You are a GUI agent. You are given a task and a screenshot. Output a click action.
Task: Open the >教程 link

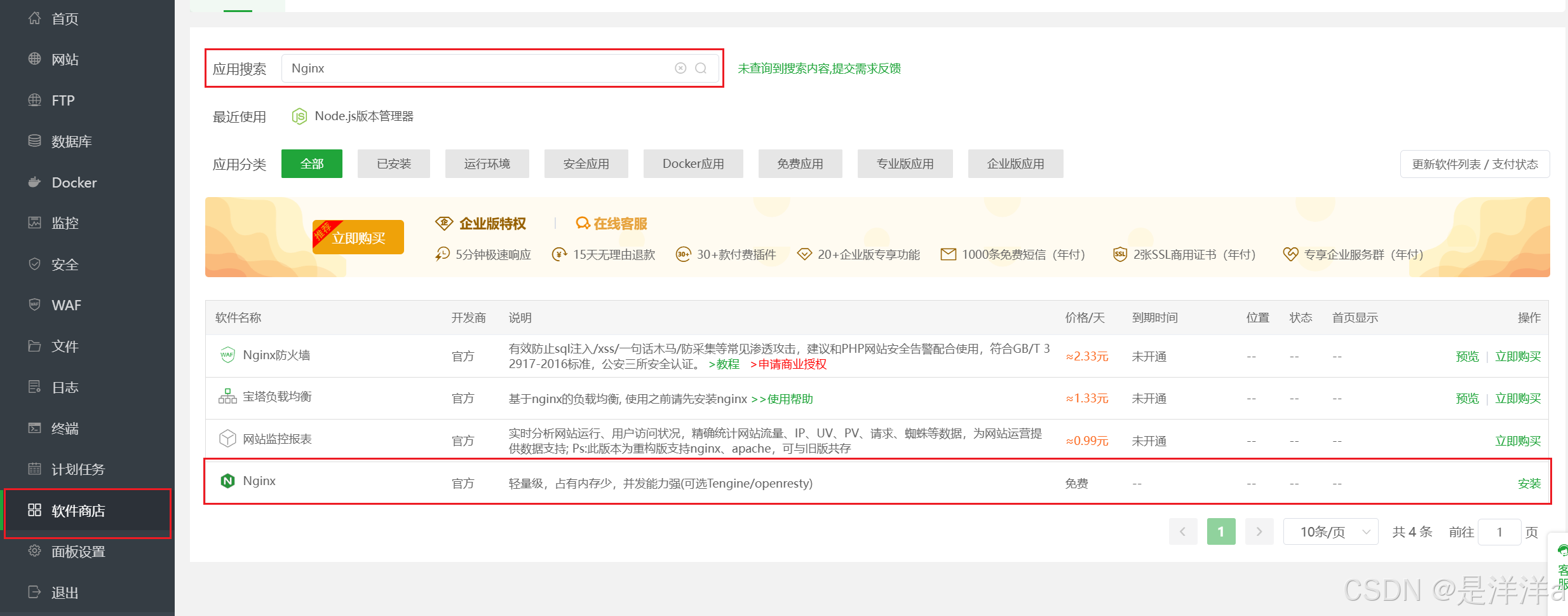coord(724,364)
